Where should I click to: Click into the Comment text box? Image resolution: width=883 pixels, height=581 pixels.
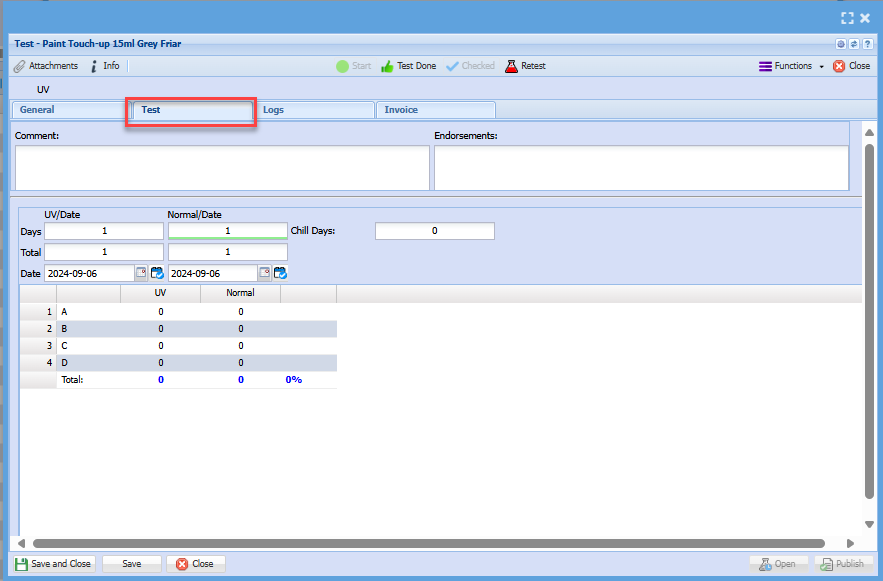221,167
